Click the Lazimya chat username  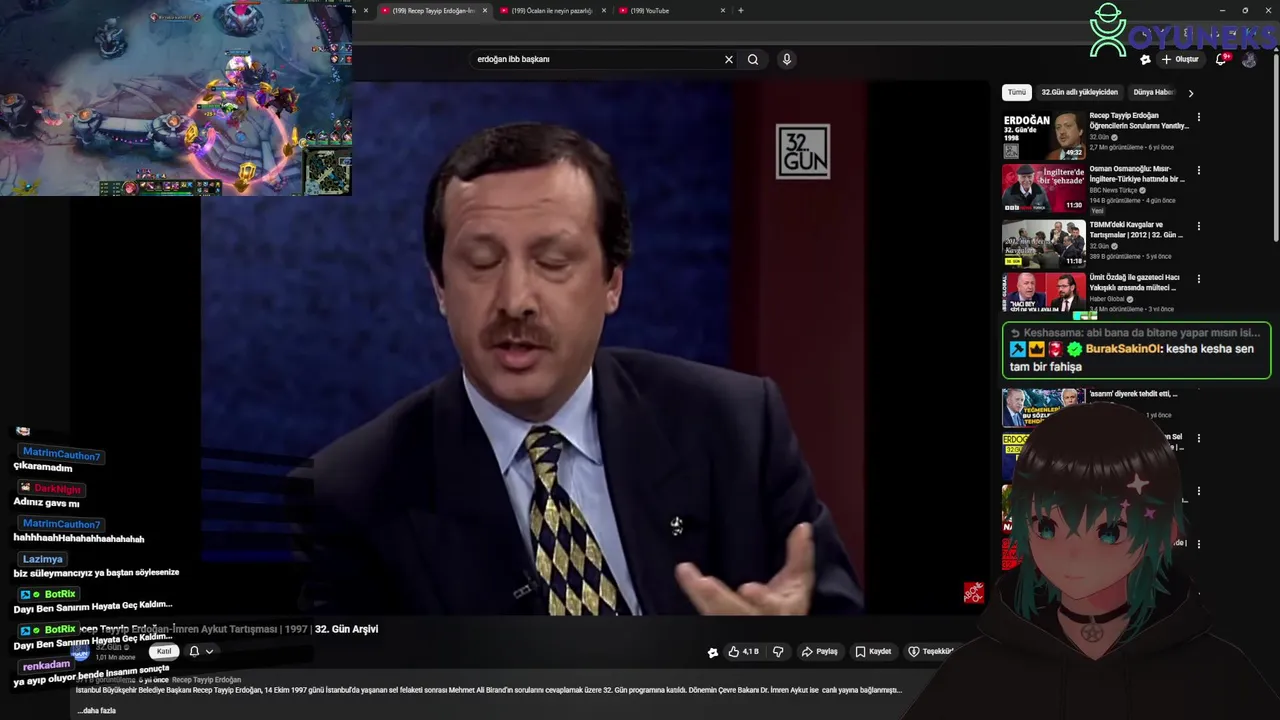[43, 559]
